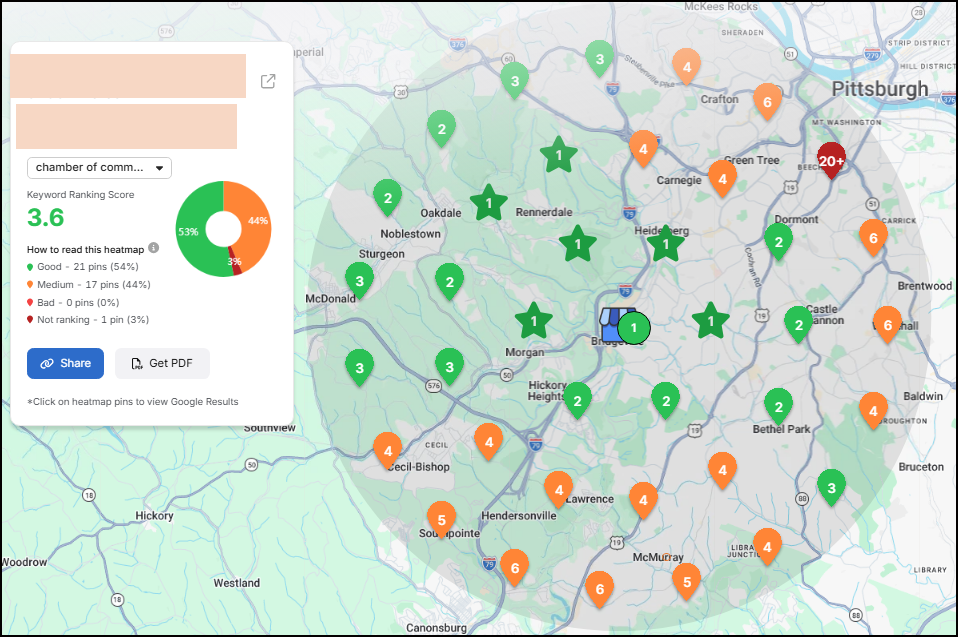This screenshot has width=958, height=637.
Task: Select the 'Bad - 0 pins (0%)' legend entry
Action: coord(73,302)
